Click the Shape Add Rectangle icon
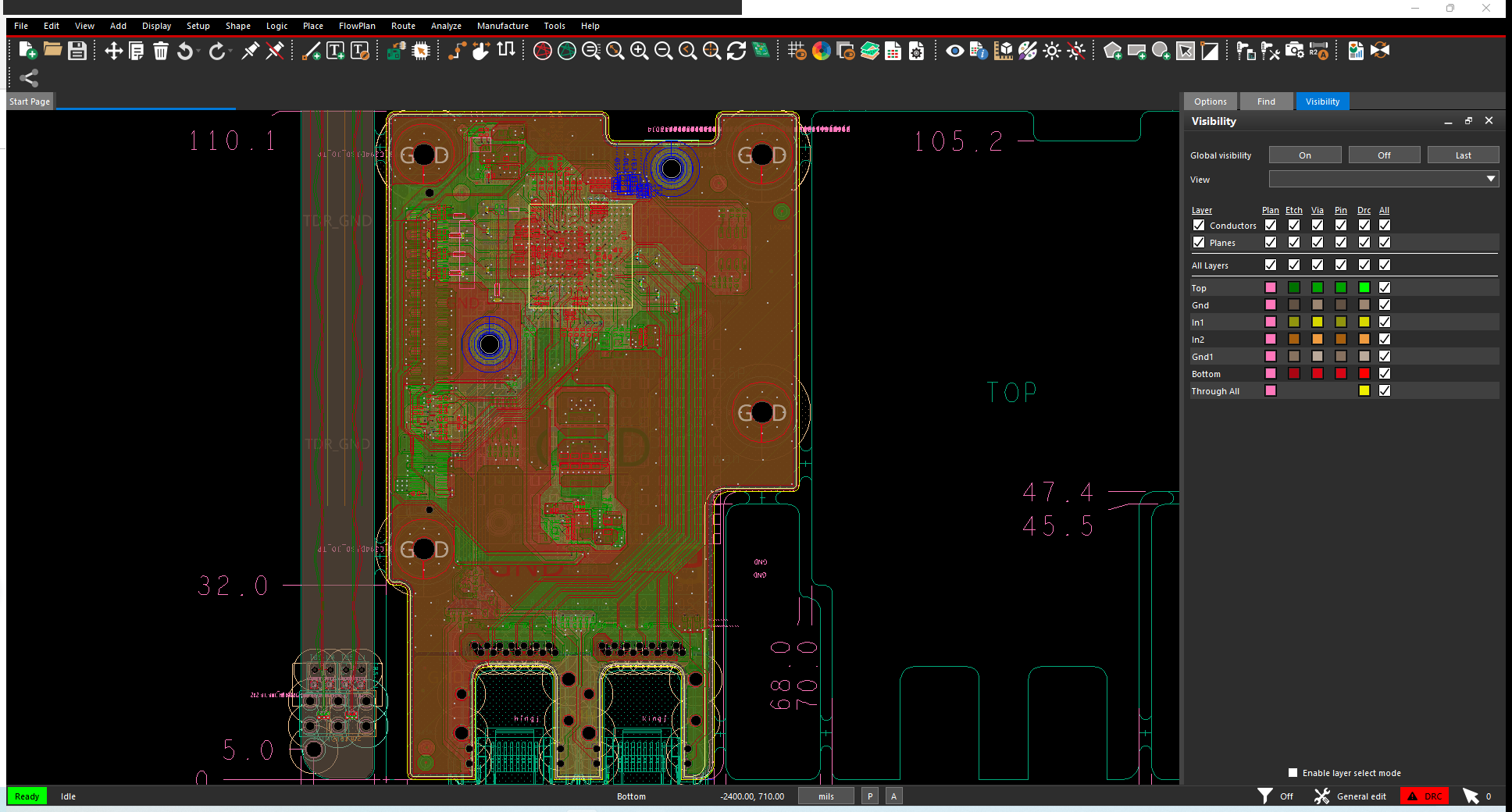The height and width of the screenshot is (812, 1512). (x=1137, y=51)
